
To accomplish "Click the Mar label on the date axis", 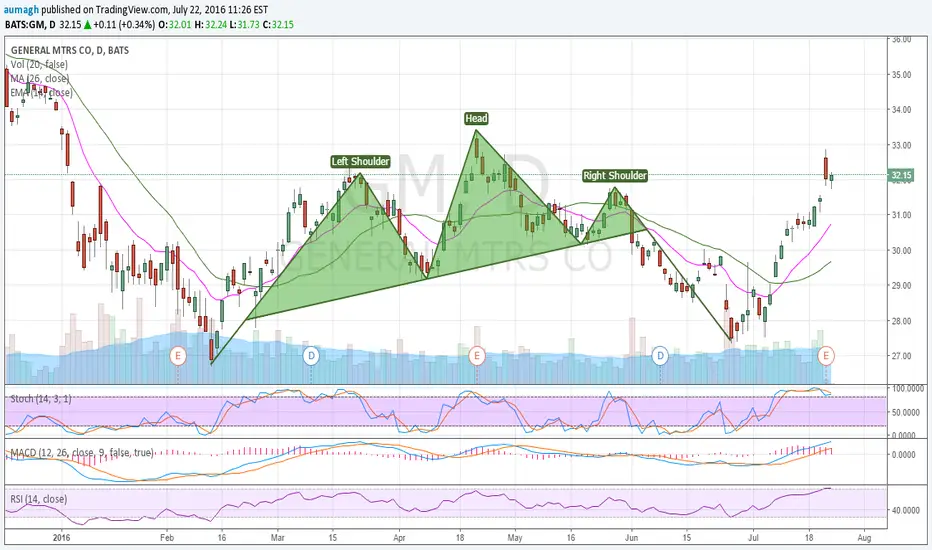I will point(278,538).
